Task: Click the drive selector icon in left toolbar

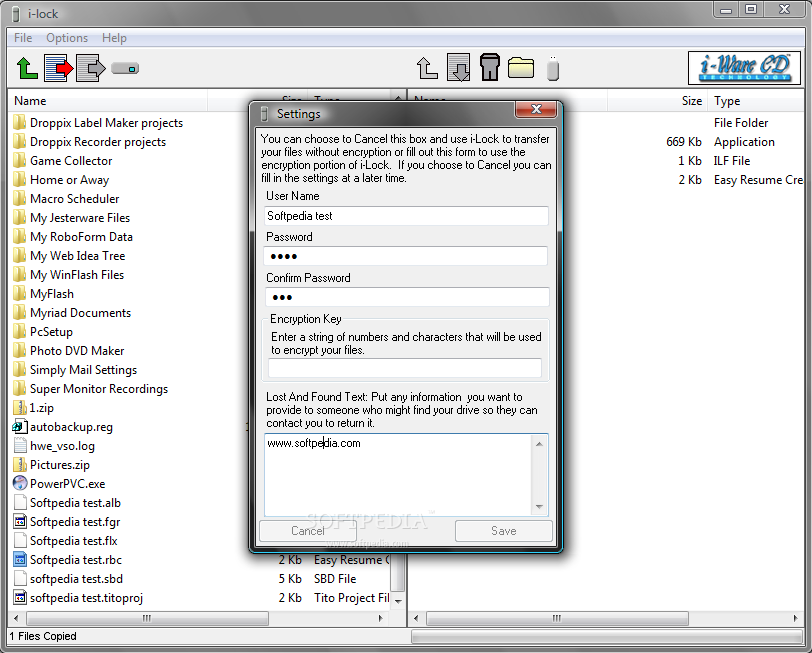Action: (125, 68)
